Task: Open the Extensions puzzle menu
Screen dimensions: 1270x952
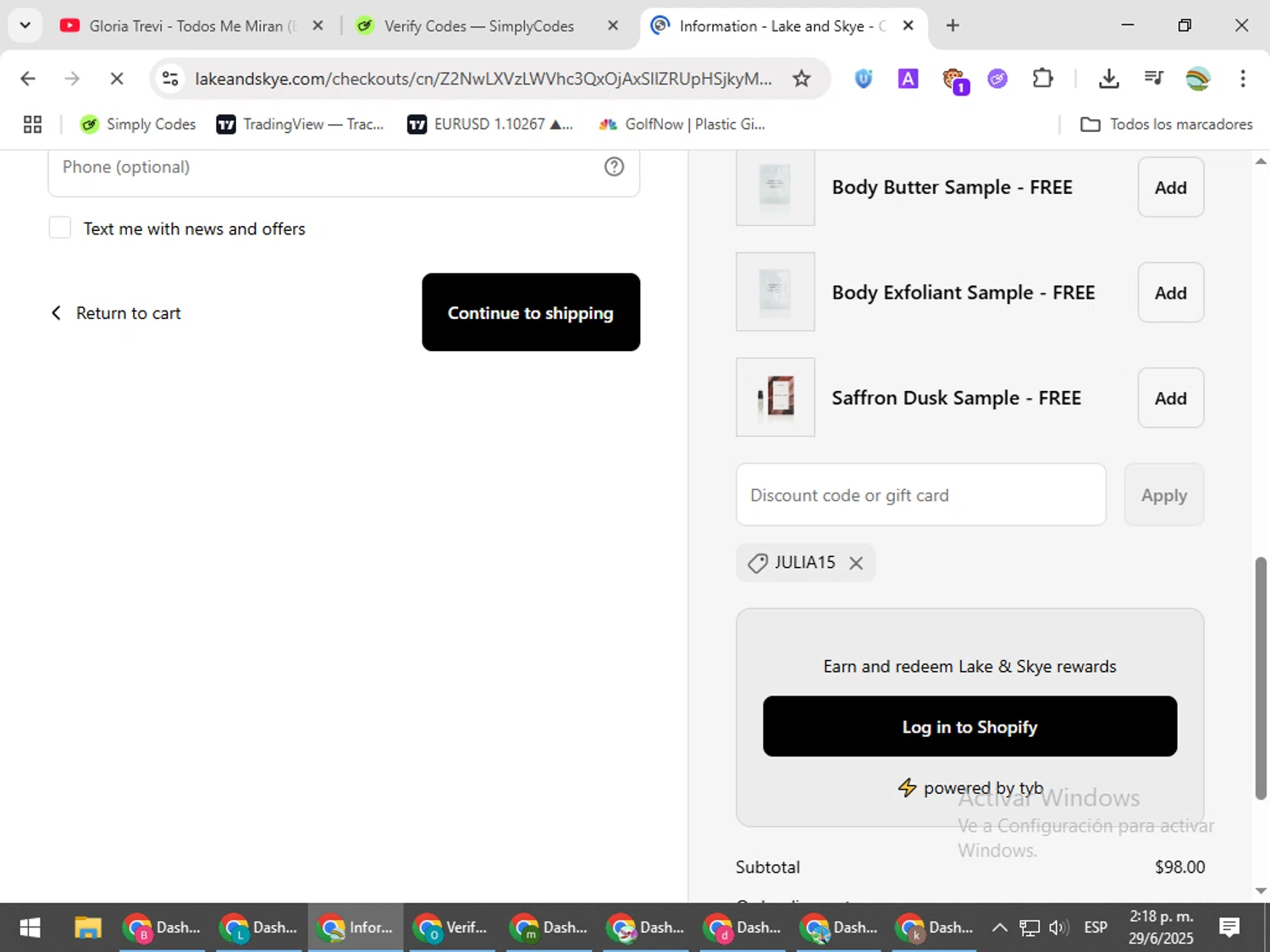Action: (x=1042, y=79)
